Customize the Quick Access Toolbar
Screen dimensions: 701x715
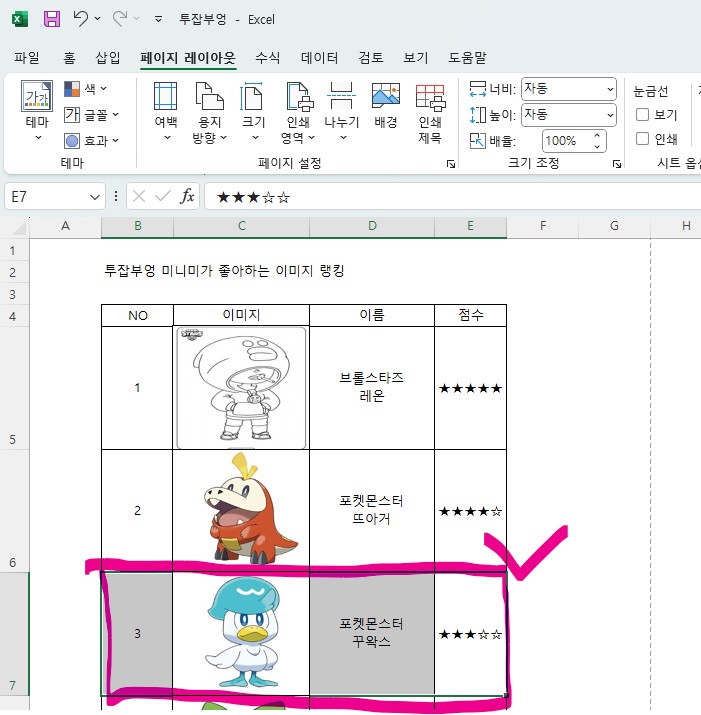click(x=158, y=19)
